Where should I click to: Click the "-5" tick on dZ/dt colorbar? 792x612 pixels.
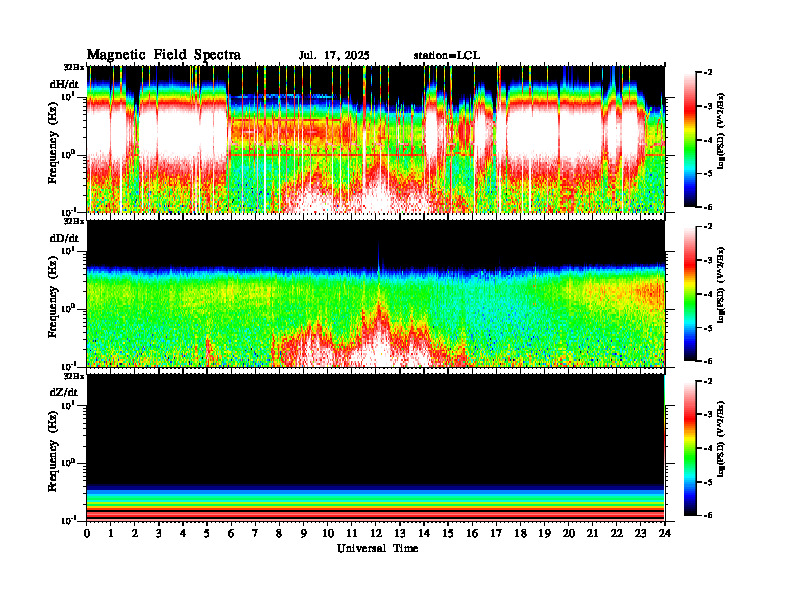click(x=708, y=482)
